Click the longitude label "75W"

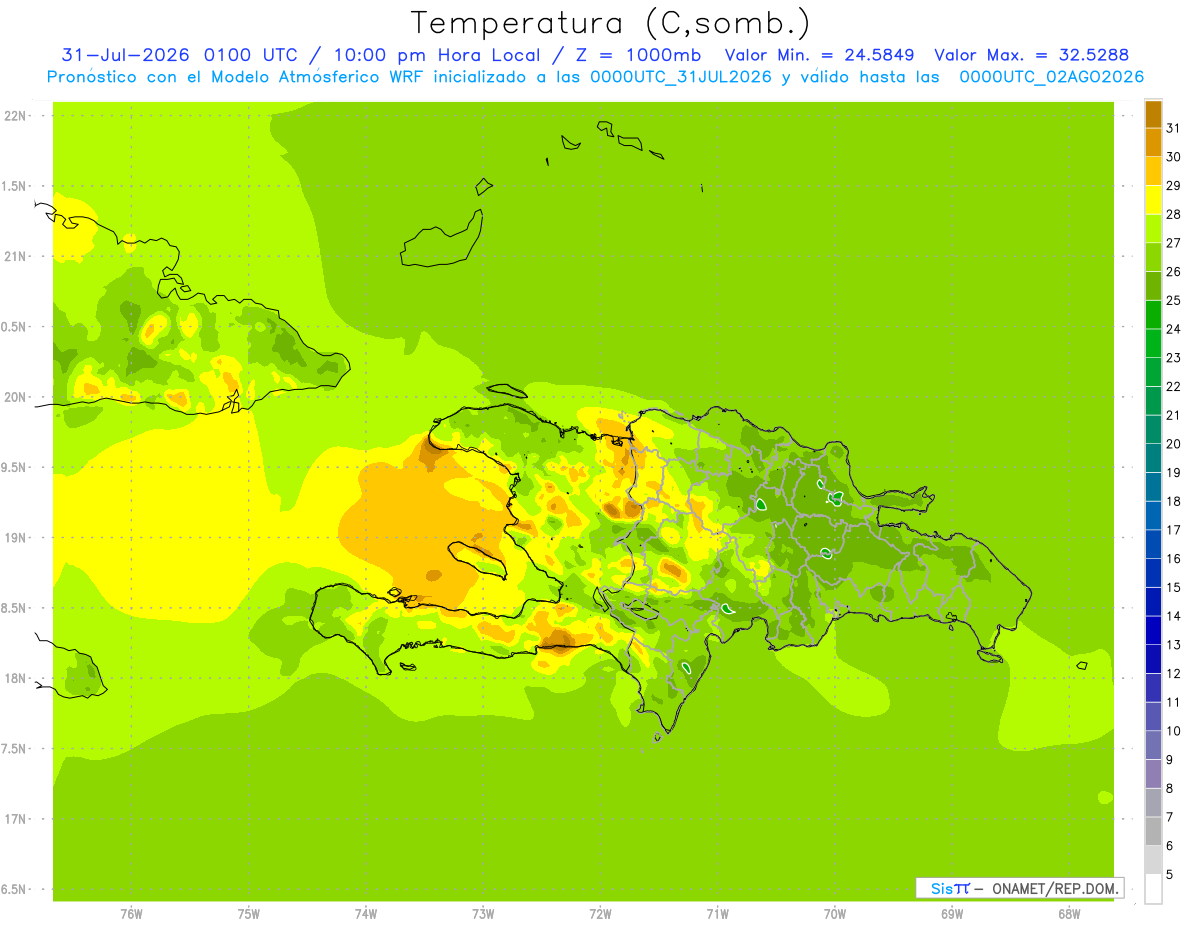point(249,915)
